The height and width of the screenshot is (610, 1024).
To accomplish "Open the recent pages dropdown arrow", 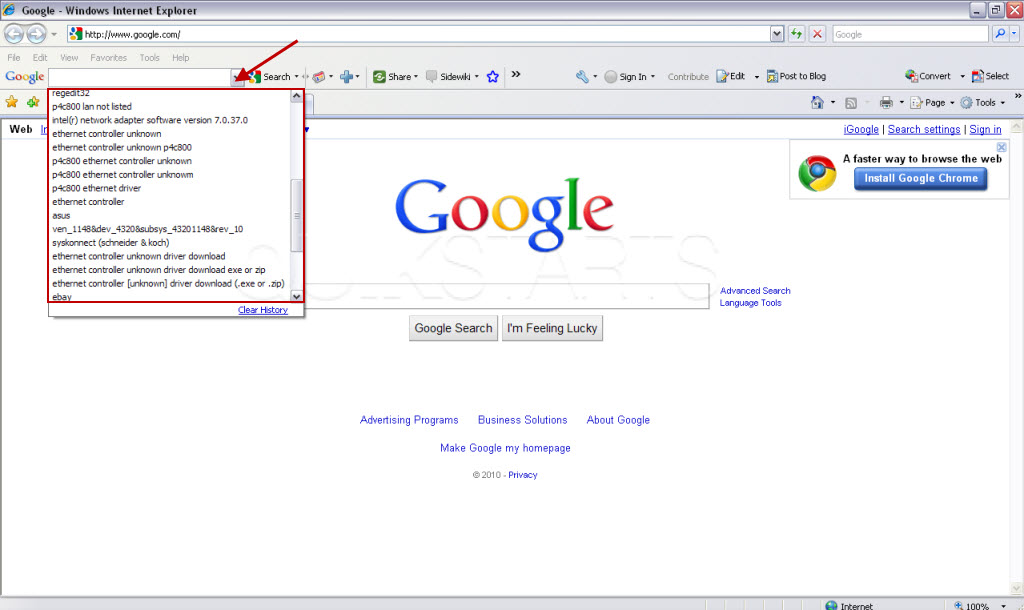I will [54, 34].
